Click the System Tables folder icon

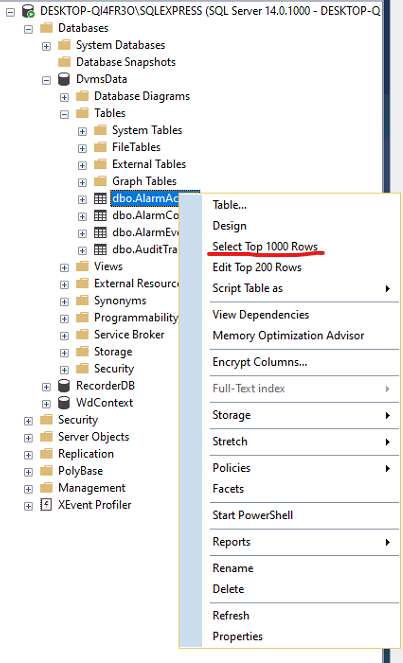coord(100,130)
